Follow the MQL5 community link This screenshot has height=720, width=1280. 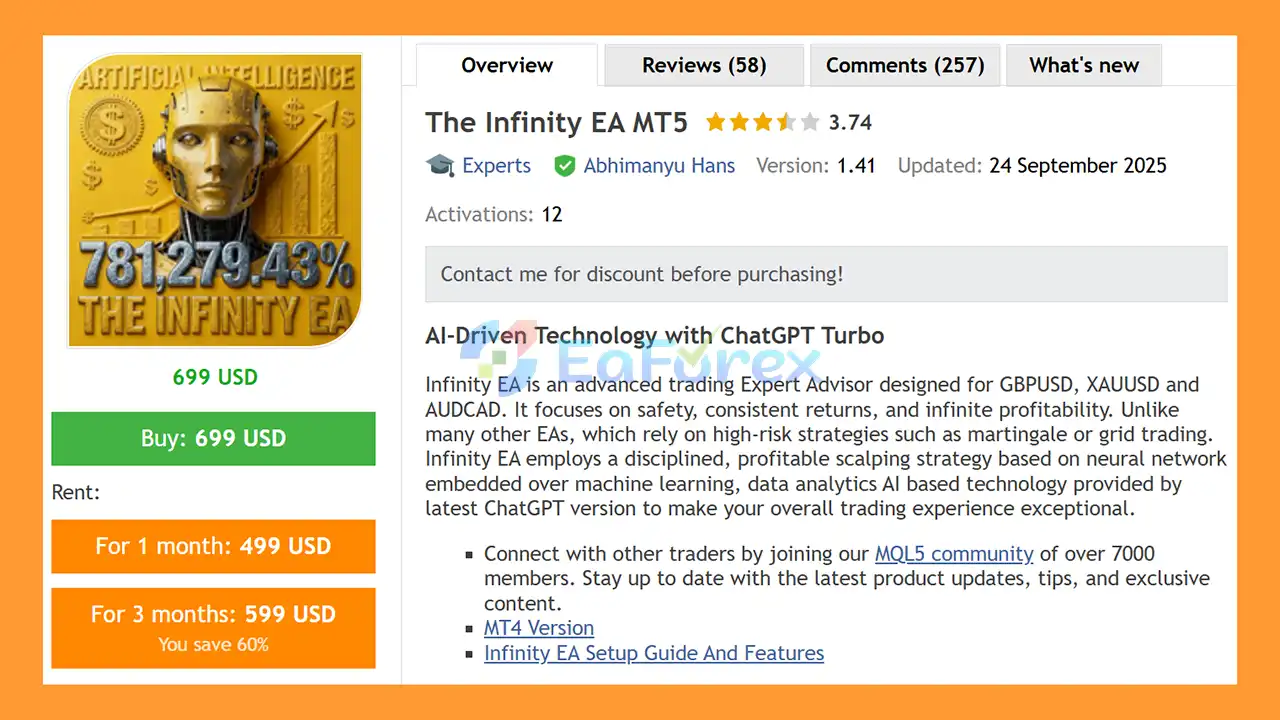point(954,554)
